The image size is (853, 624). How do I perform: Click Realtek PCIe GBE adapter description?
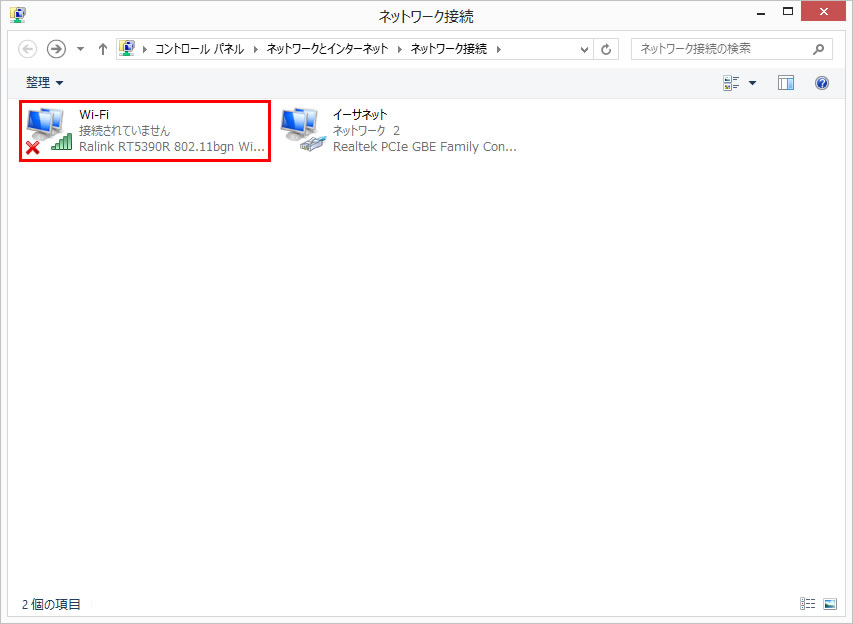coord(424,147)
